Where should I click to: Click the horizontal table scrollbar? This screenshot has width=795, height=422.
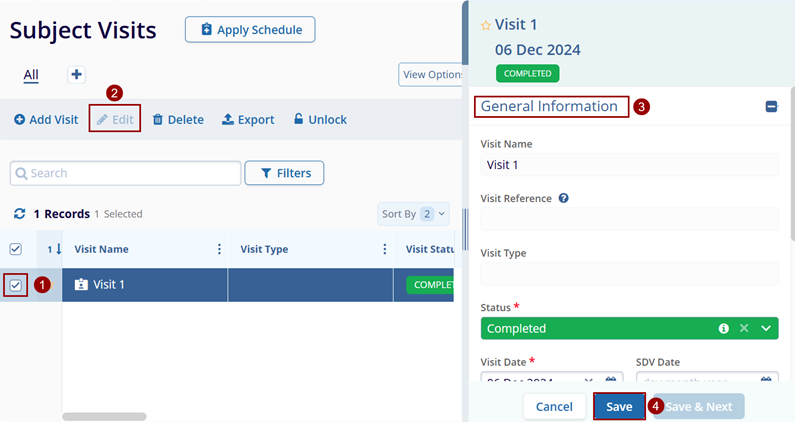coord(104,416)
